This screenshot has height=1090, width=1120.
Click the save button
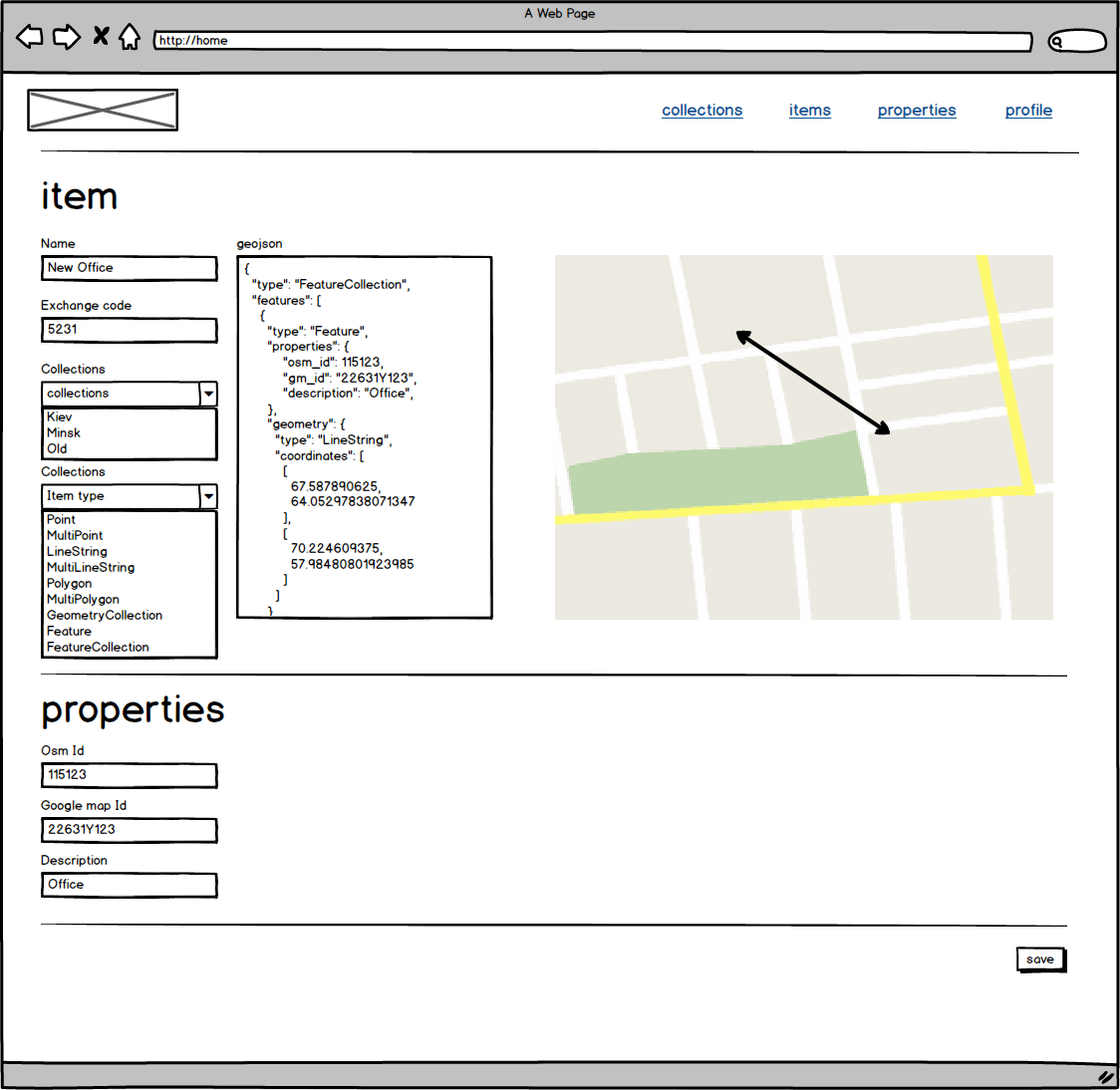pyautogui.click(x=1040, y=959)
